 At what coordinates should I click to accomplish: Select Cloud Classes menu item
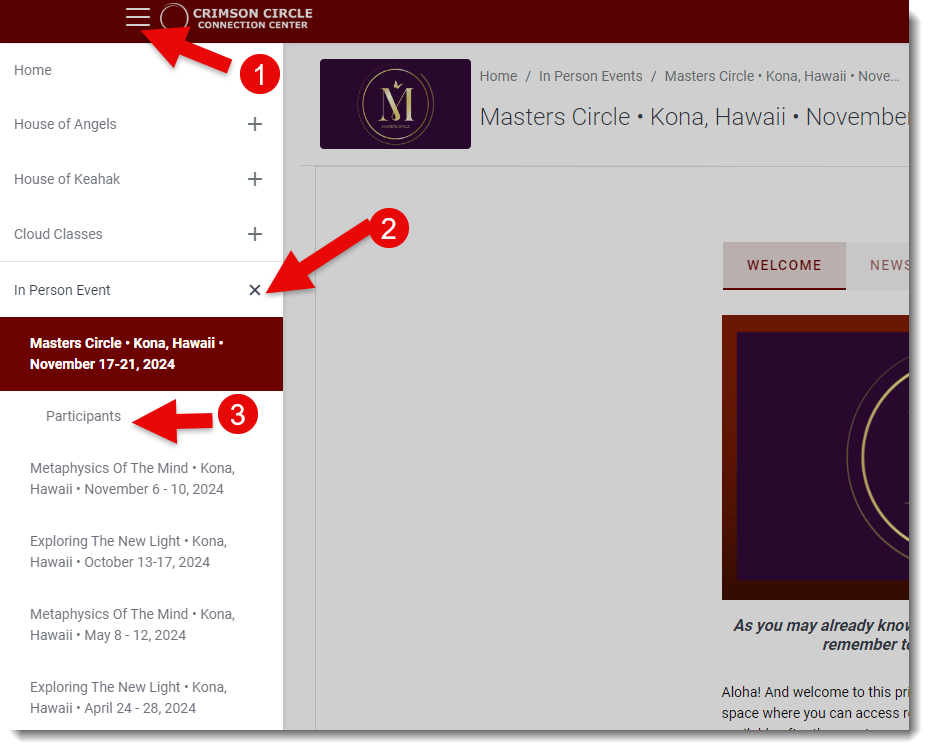point(58,234)
